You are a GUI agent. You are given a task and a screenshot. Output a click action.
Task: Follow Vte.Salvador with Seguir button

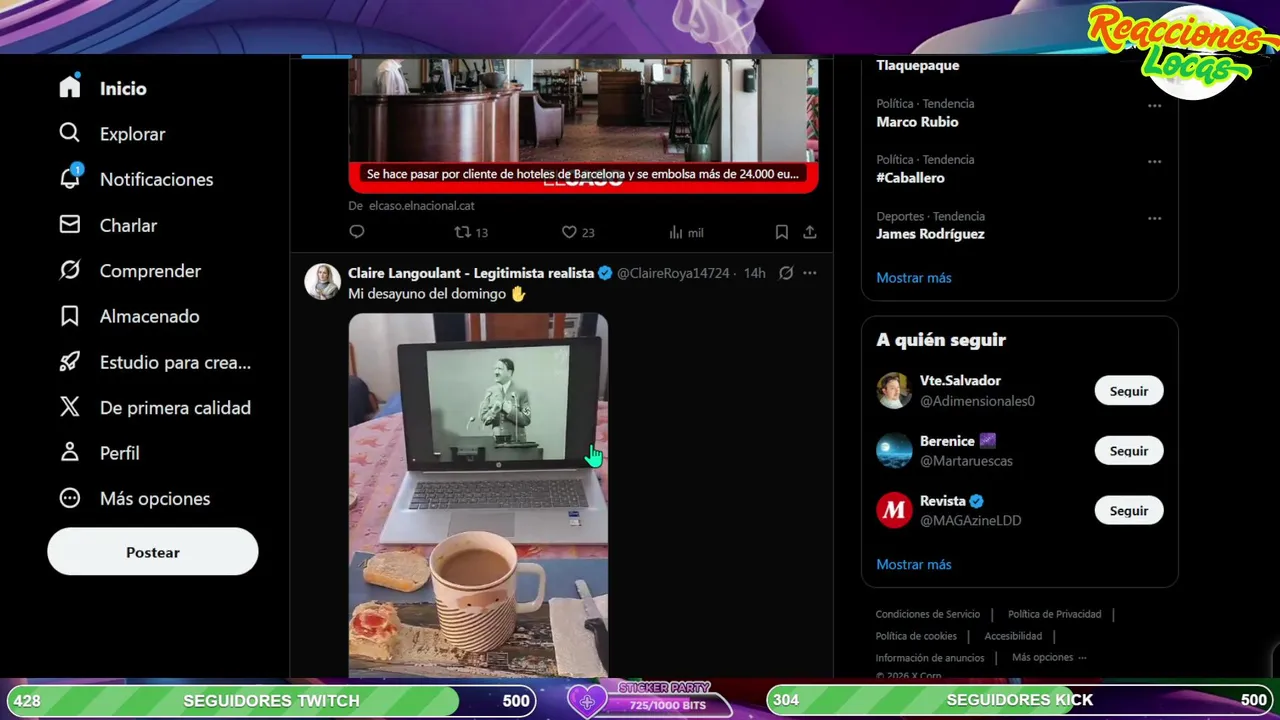pos(1129,391)
